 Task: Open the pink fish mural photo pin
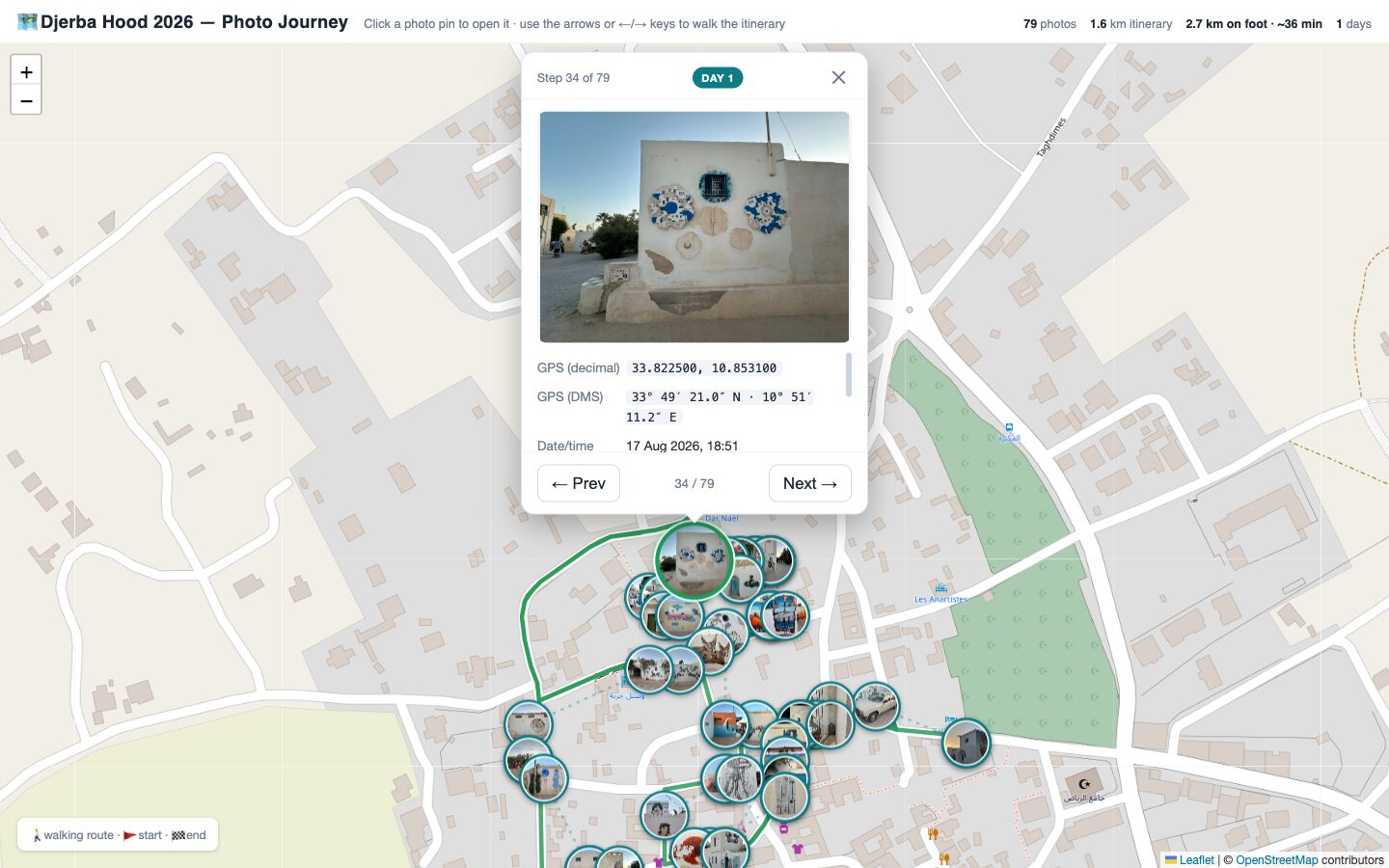(x=681, y=616)
